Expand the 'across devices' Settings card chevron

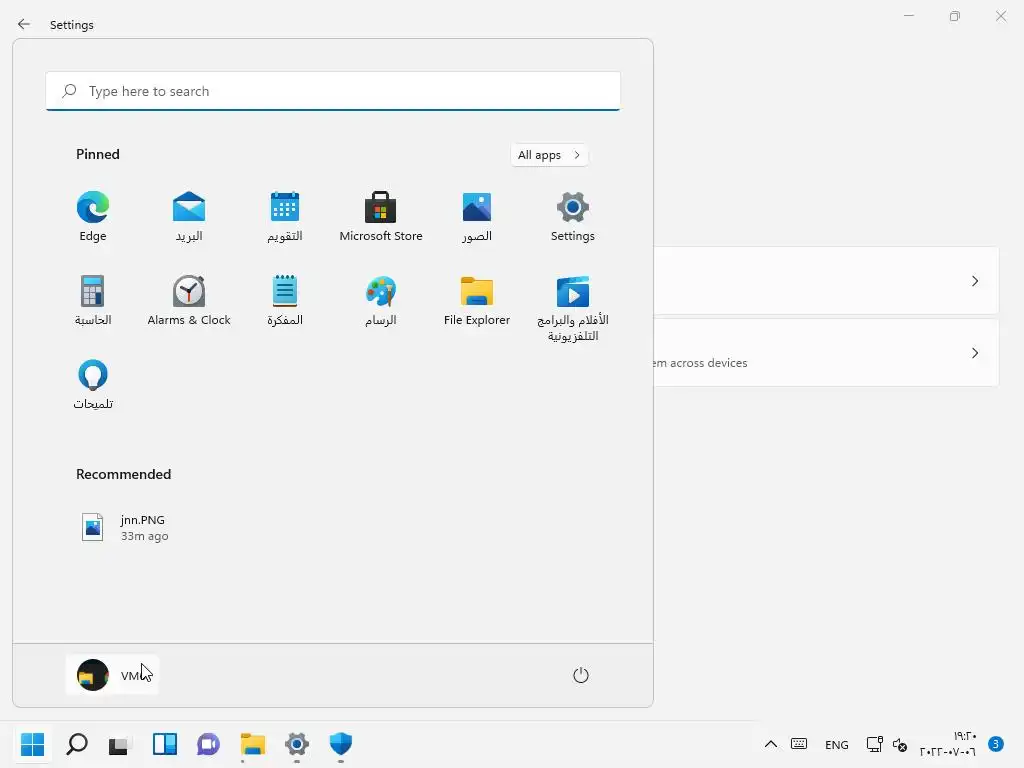[974, 353]
